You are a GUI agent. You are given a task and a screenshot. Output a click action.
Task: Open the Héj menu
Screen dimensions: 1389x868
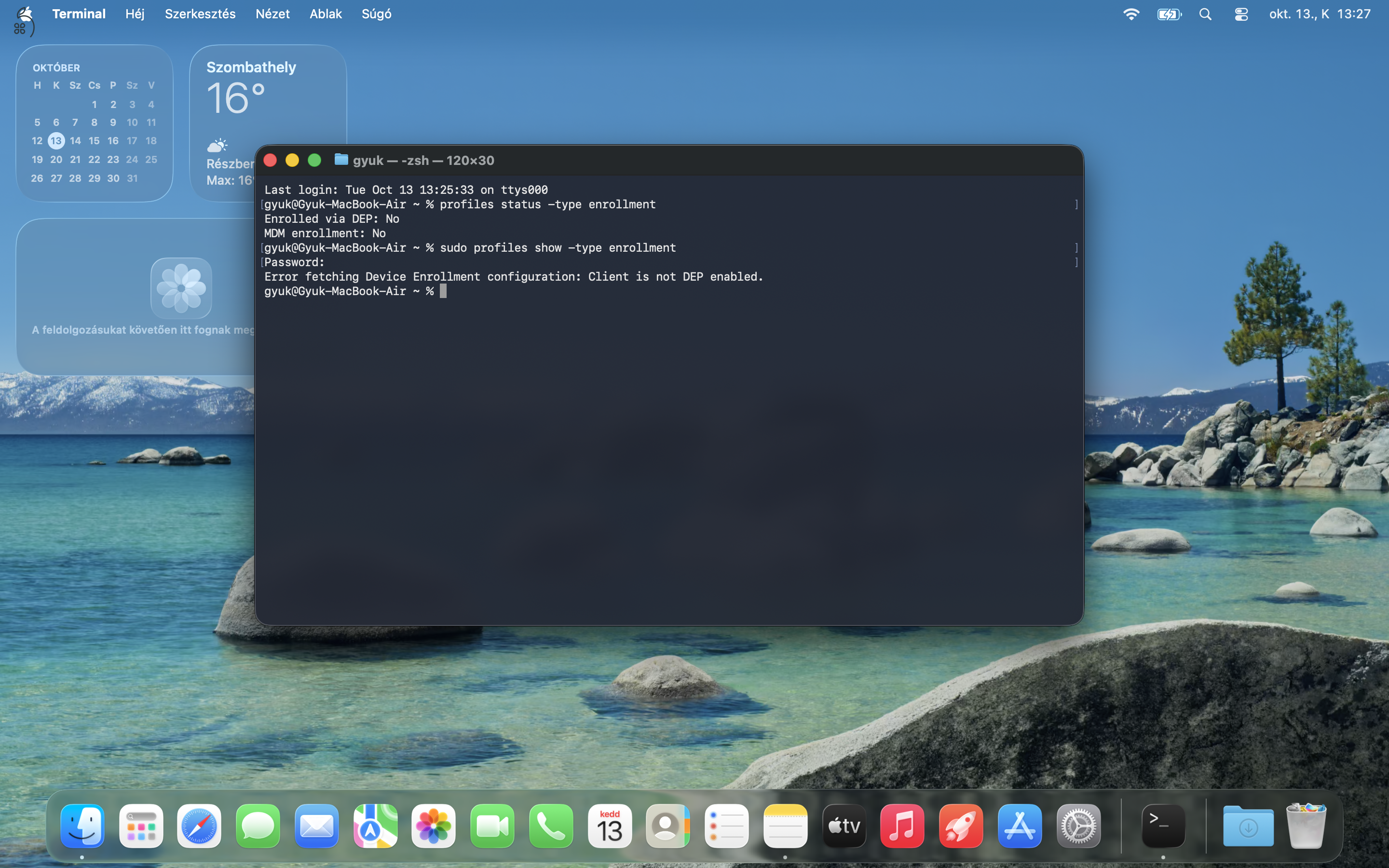[135, 14]
